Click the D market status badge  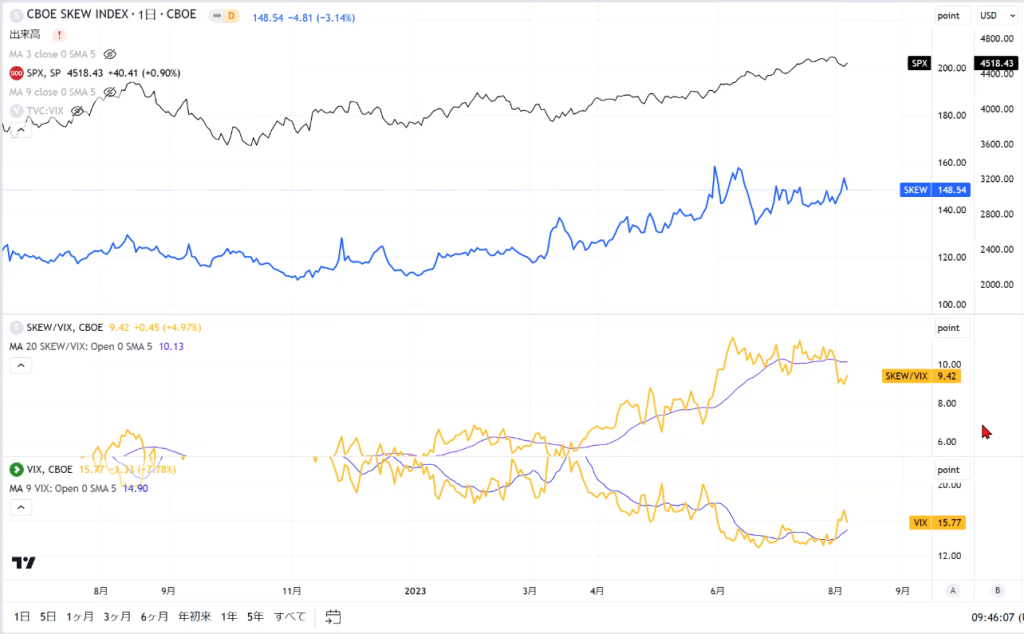pos(224,16)
